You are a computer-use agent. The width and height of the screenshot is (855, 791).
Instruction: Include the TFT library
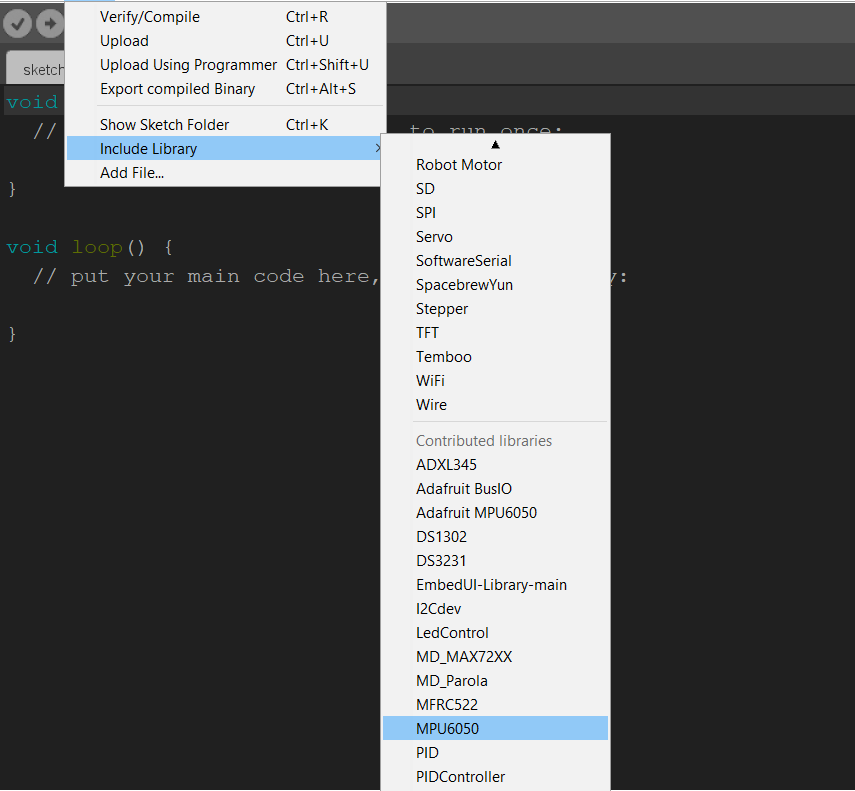click(495, 333)
